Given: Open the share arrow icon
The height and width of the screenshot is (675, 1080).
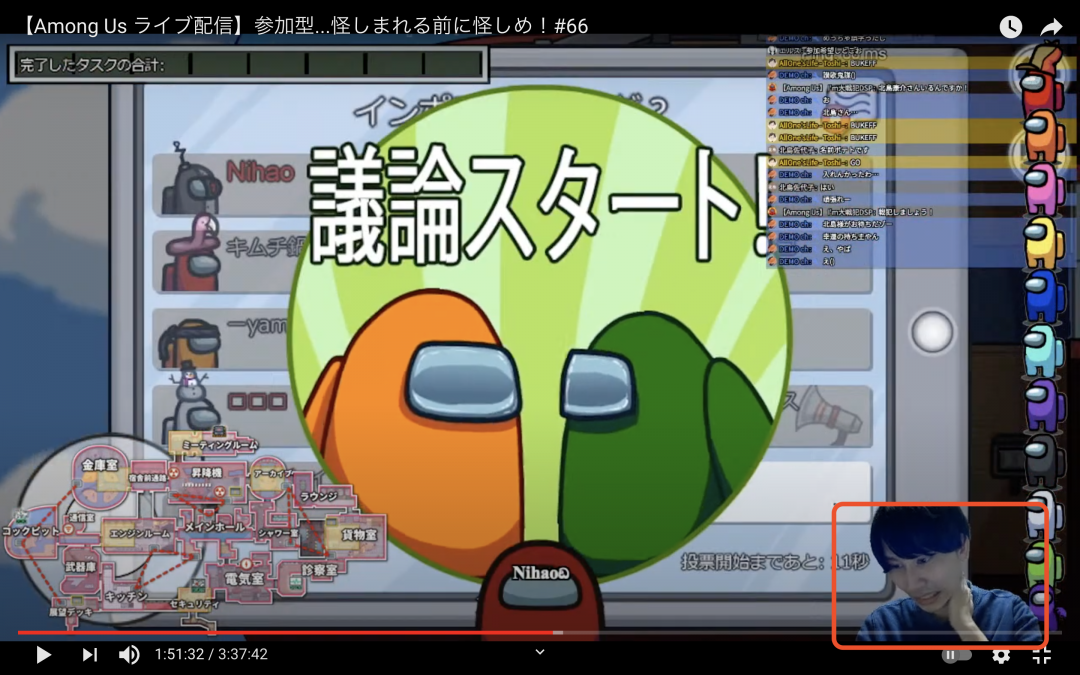Looking at the screenshot, I should click(x=1051, y=27).
